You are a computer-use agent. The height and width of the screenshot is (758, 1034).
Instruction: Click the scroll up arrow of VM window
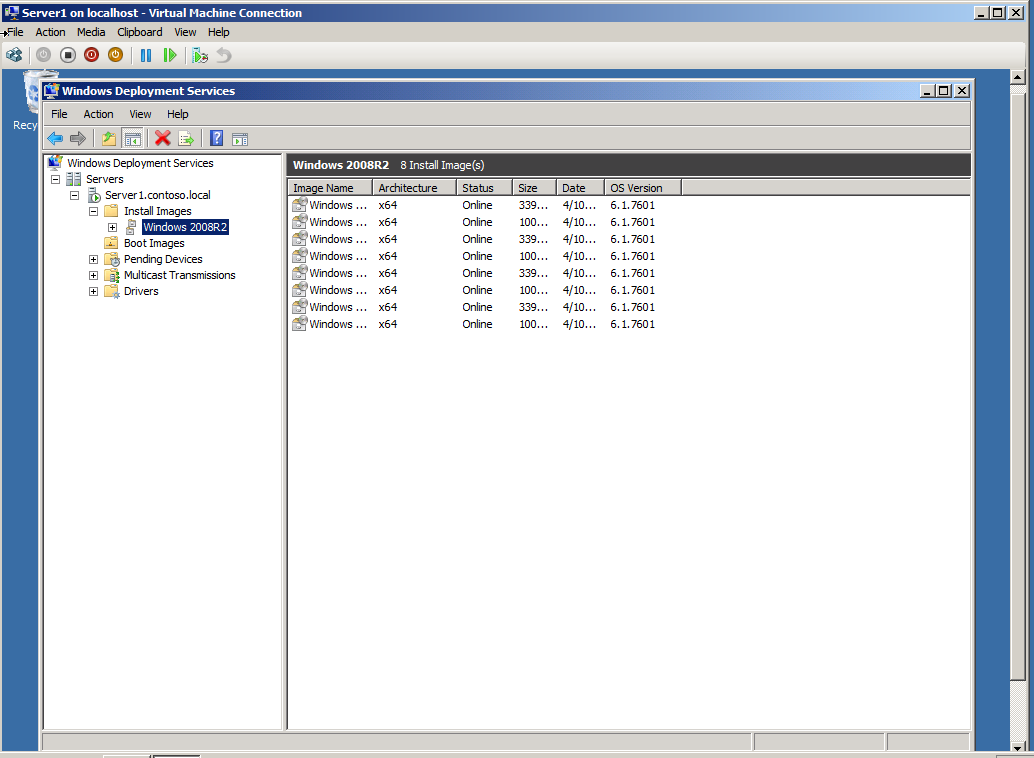point(1018,77)
